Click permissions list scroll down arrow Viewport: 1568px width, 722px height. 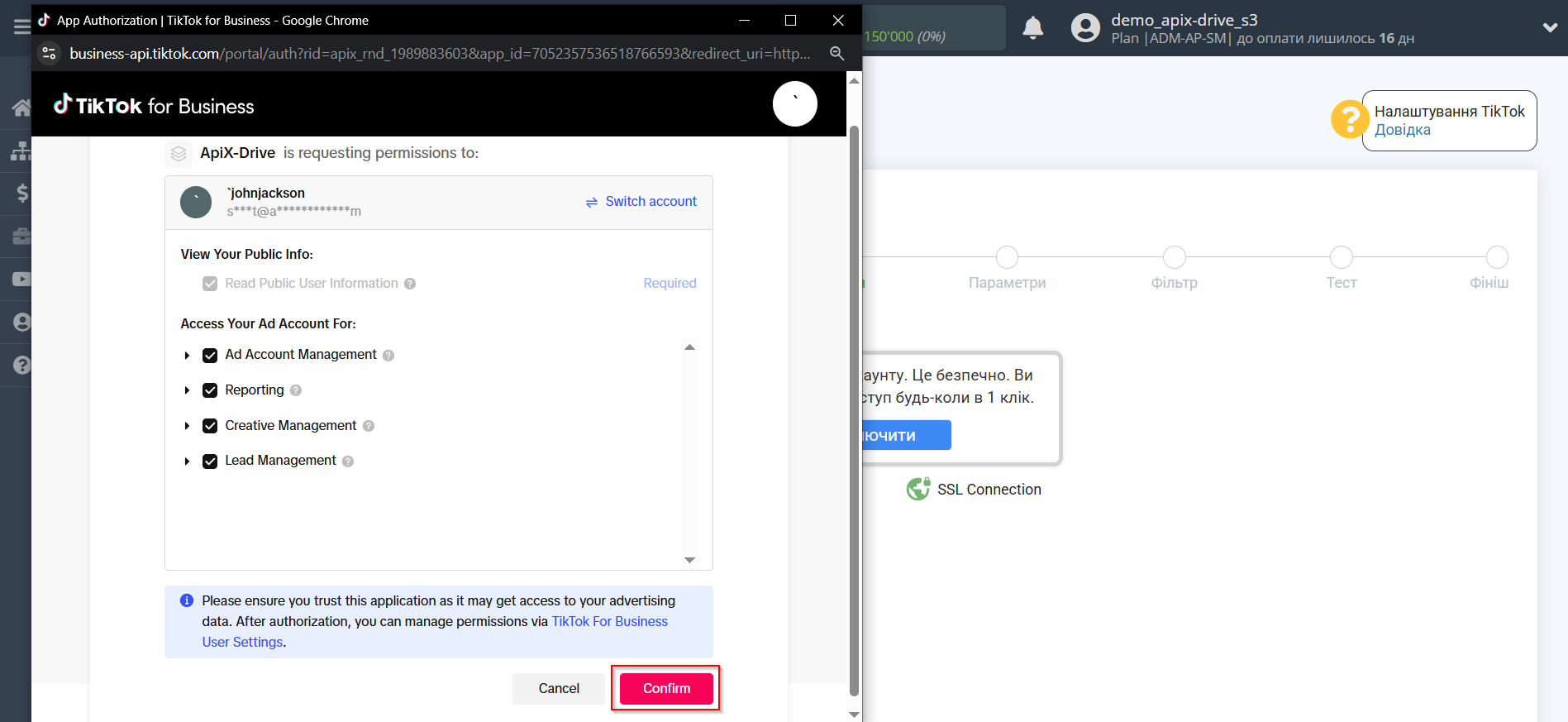coord(689,560)
